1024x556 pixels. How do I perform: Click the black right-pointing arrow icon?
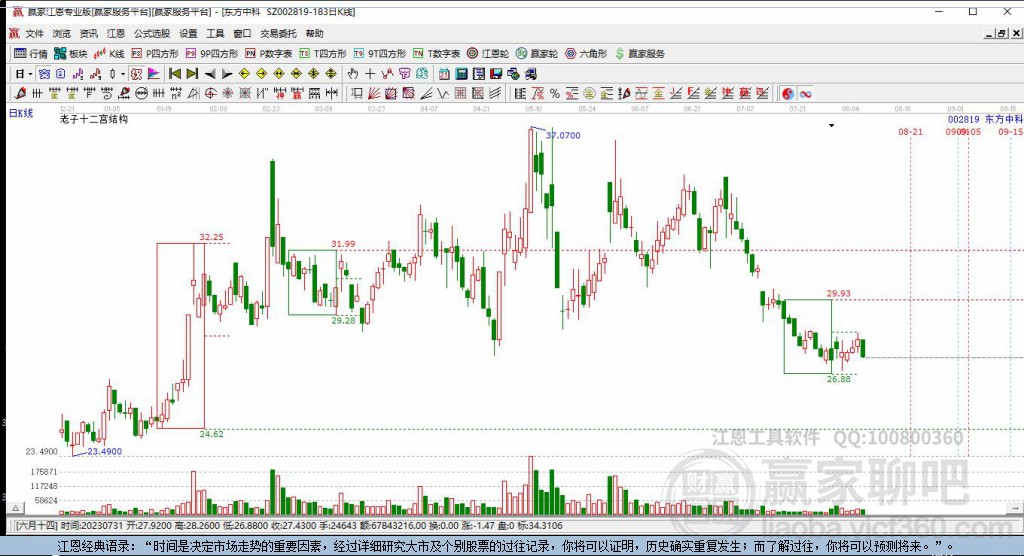(x=227, y=74)
